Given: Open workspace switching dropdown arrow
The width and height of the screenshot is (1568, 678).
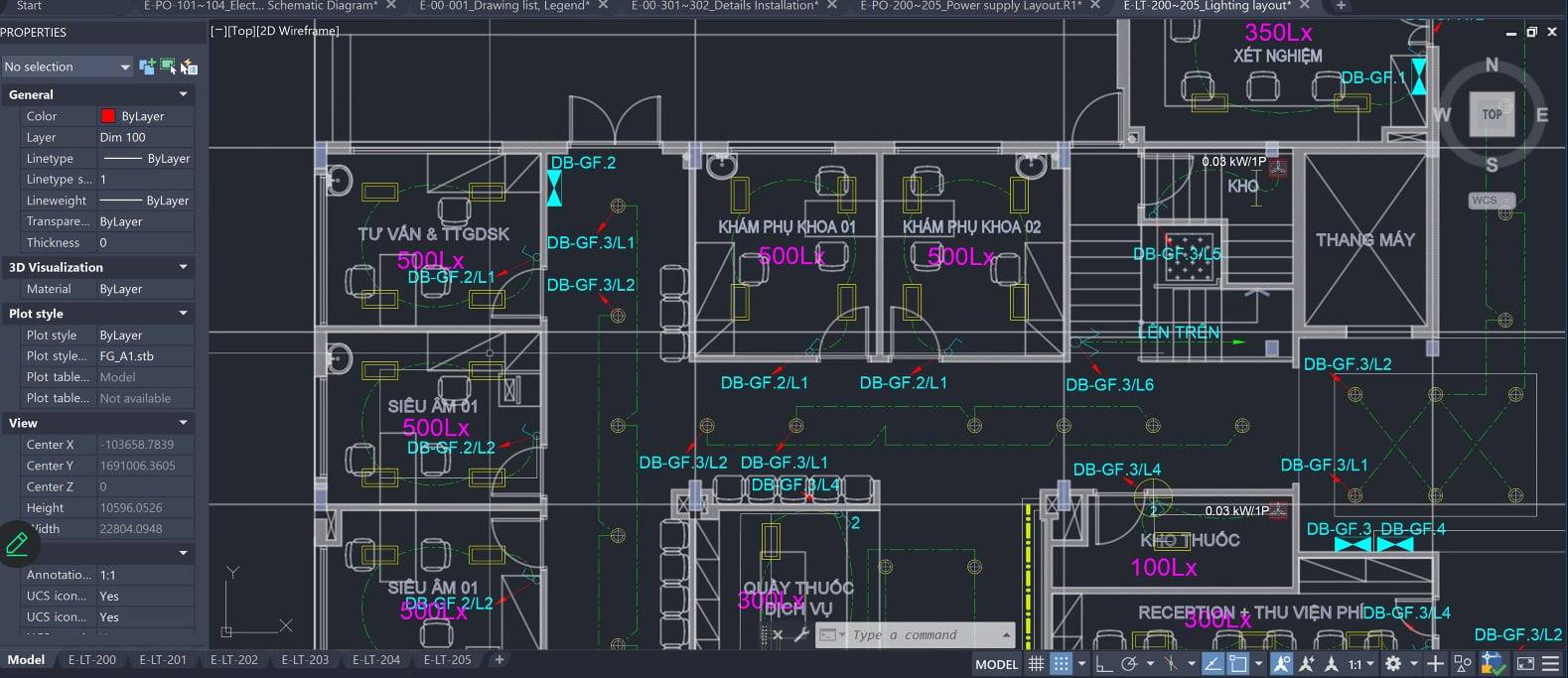Looking at the screenshot, I should click(1414, 664).
